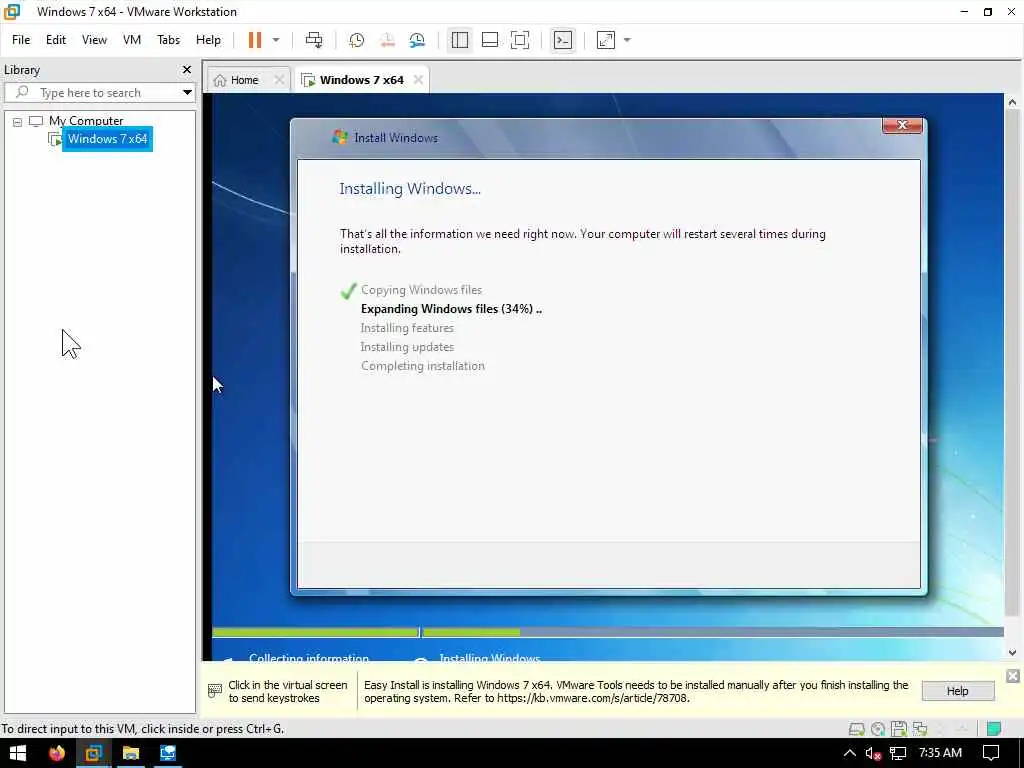Toggle the thumbnail bar view icon

pyautogui.click(x=490, y=40)
